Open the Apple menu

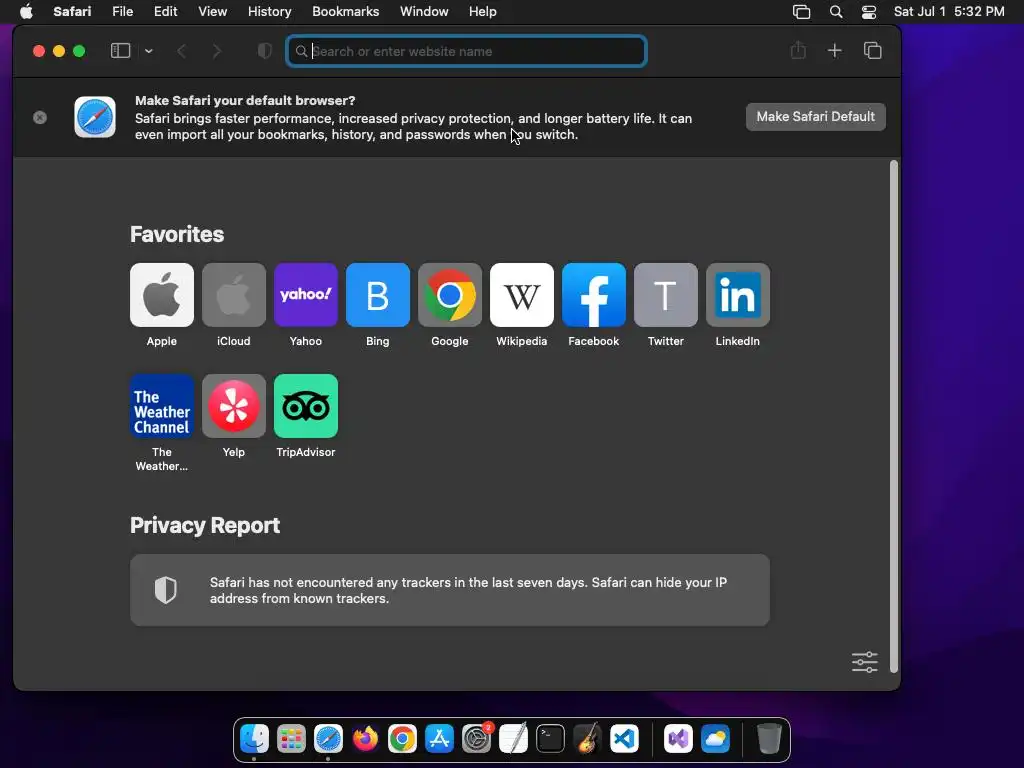[26, 12]
